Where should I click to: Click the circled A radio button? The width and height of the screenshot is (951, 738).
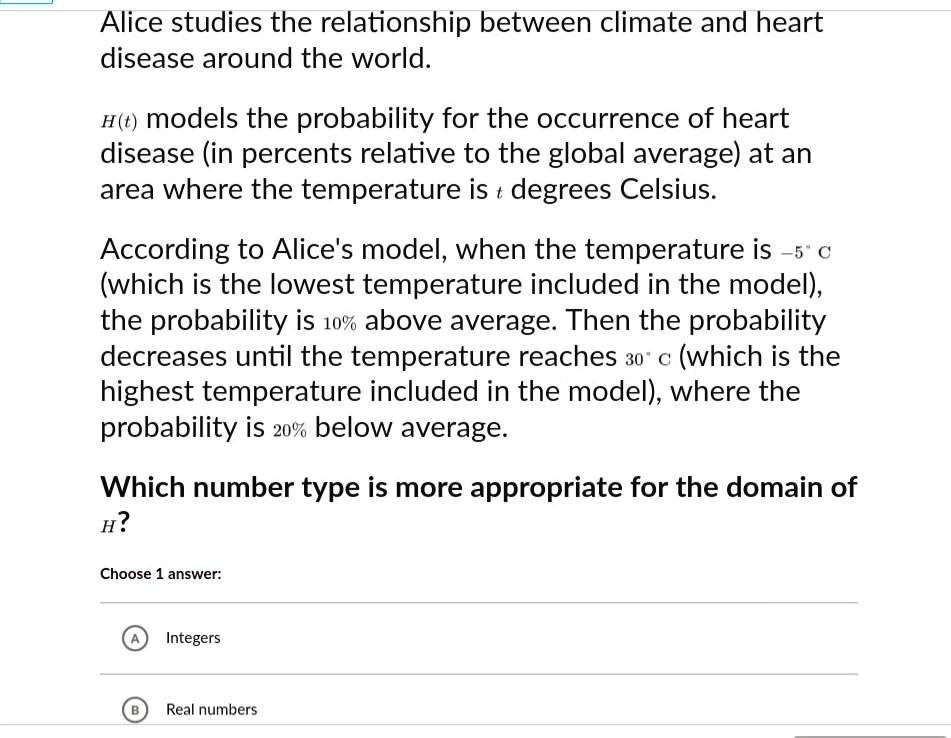point(135,638)
